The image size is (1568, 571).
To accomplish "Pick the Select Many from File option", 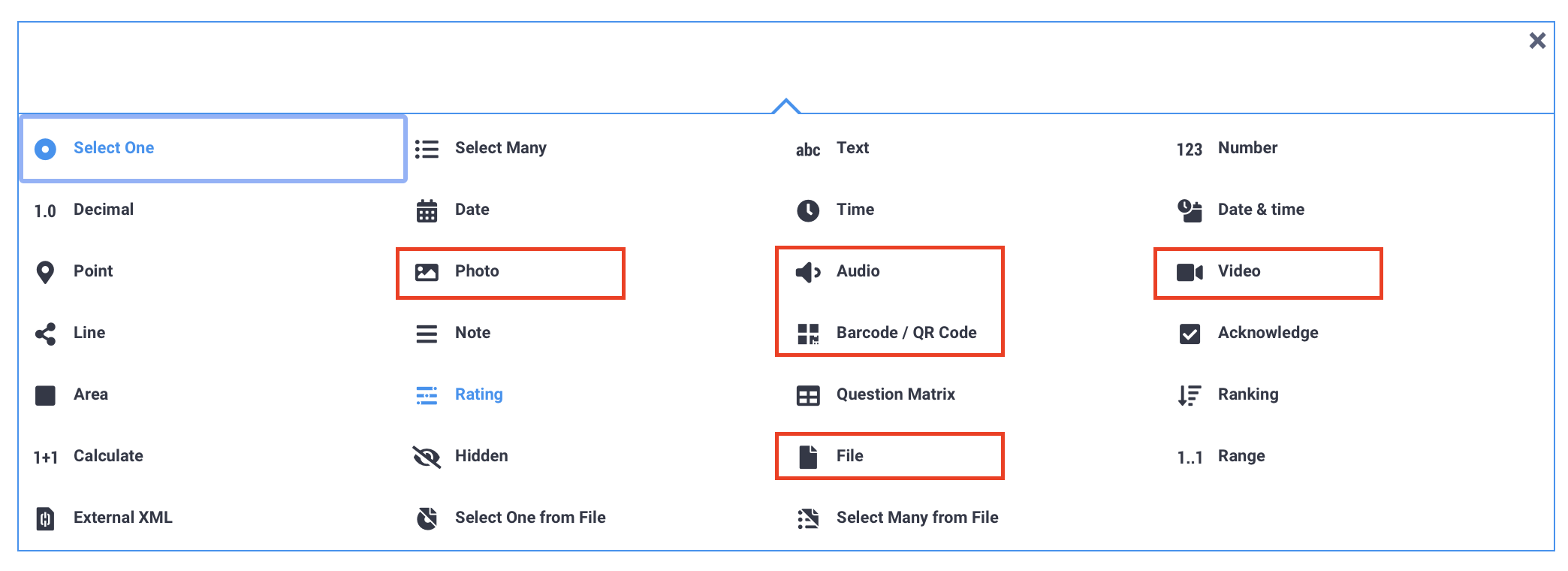I will [918, 517].
